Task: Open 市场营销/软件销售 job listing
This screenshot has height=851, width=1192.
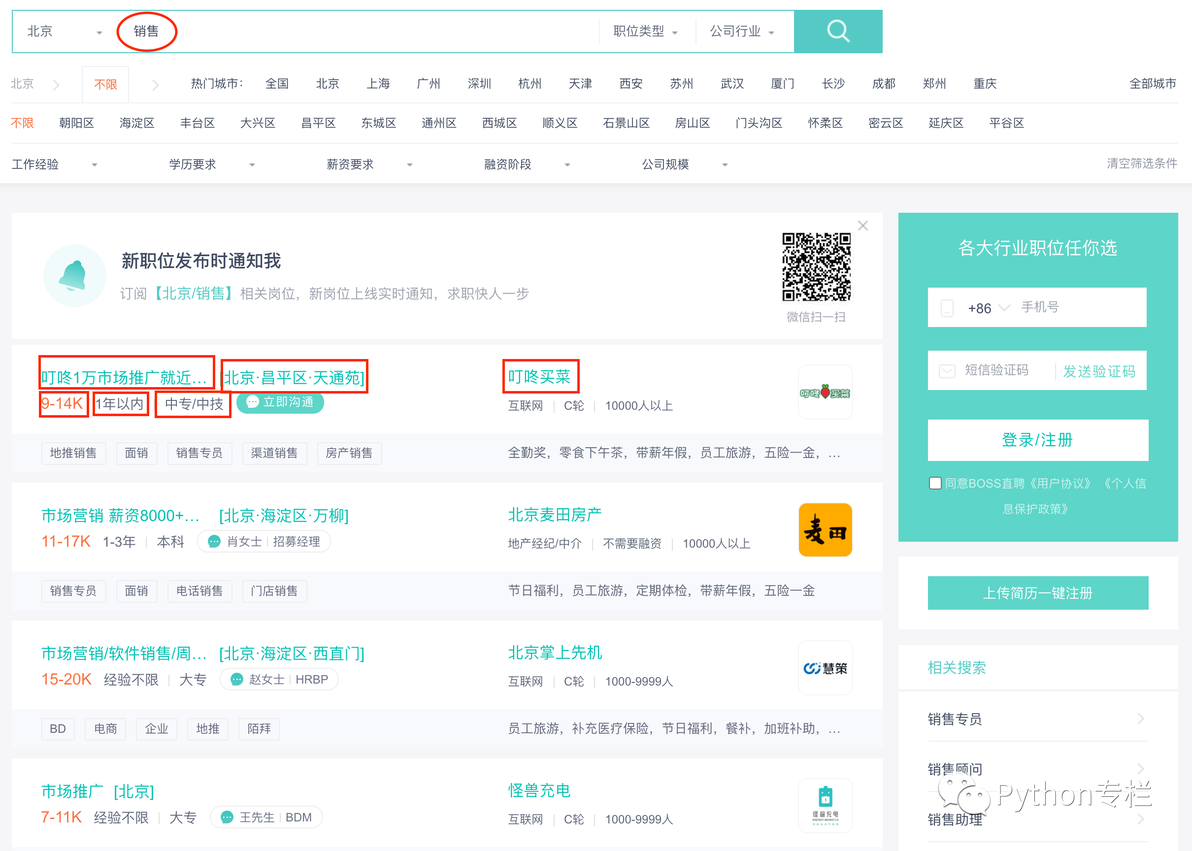Action: (124, 653)
